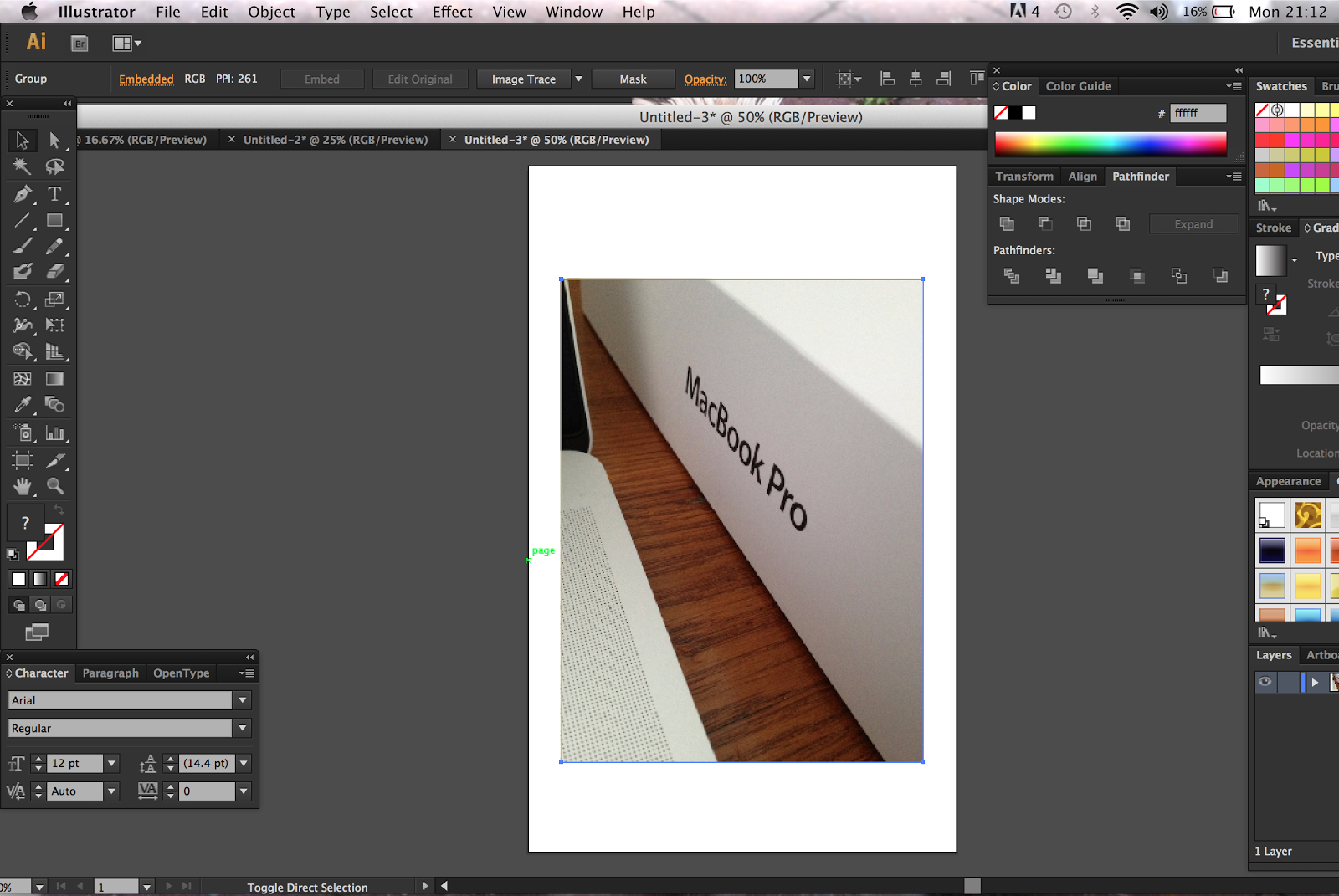Image resolution: width=1339 pixels, height=896 pixels.
Task: Click the Mask button in the control bar
Action: click(633, 79)
